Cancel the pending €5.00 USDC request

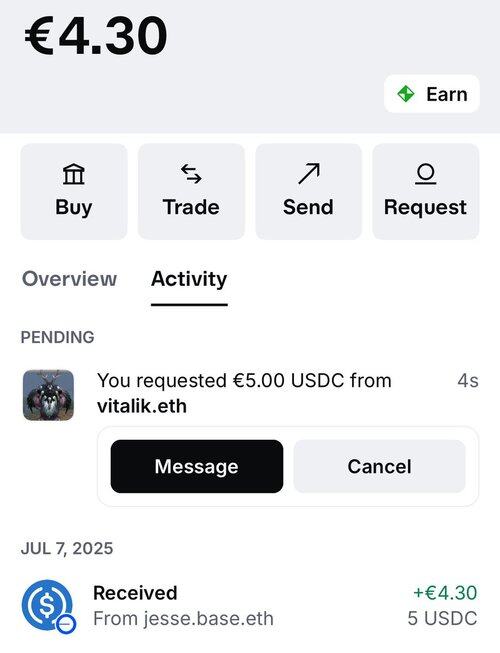click(379, 466)
